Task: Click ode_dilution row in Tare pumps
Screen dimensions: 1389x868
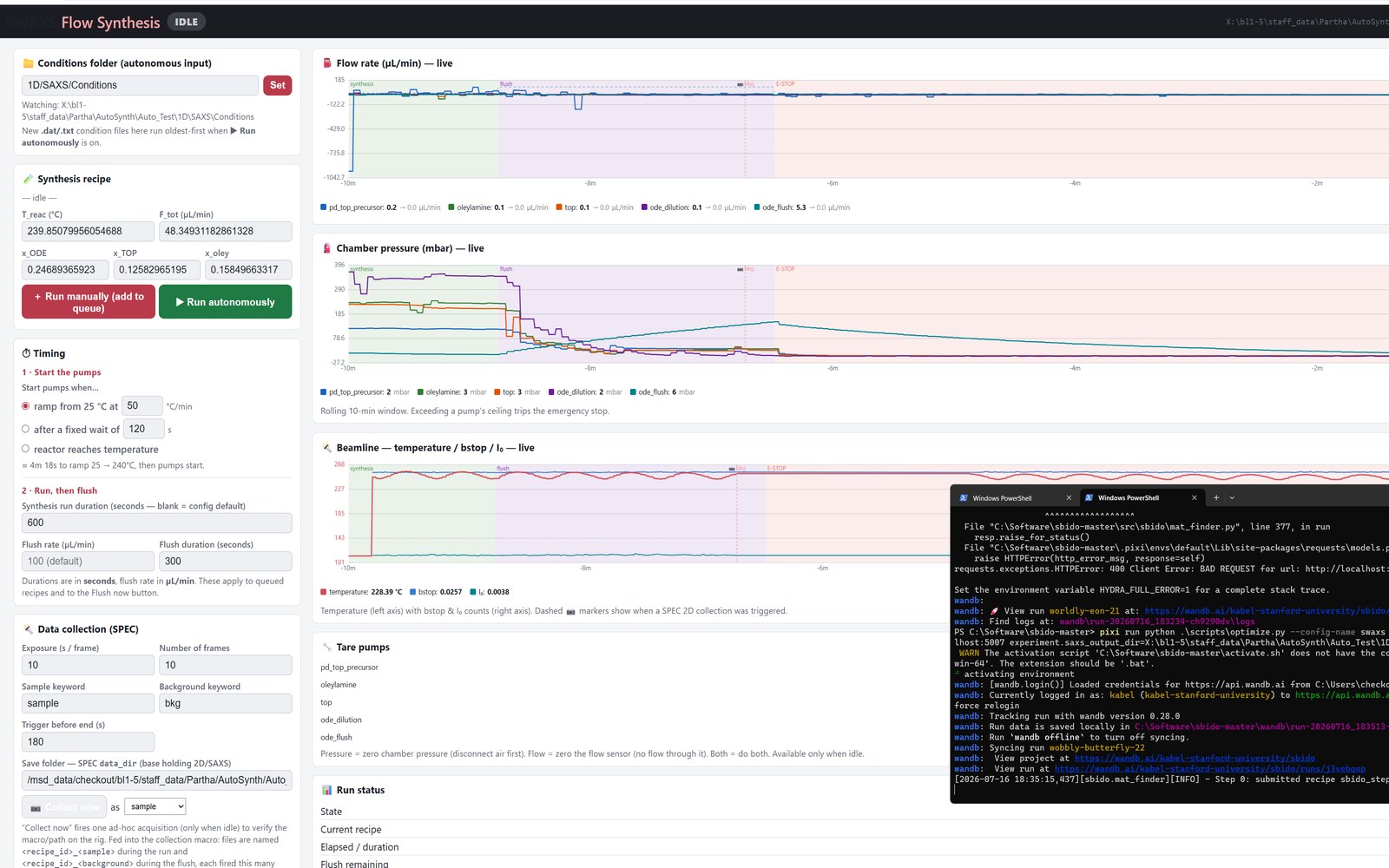Action: (341, 720)
